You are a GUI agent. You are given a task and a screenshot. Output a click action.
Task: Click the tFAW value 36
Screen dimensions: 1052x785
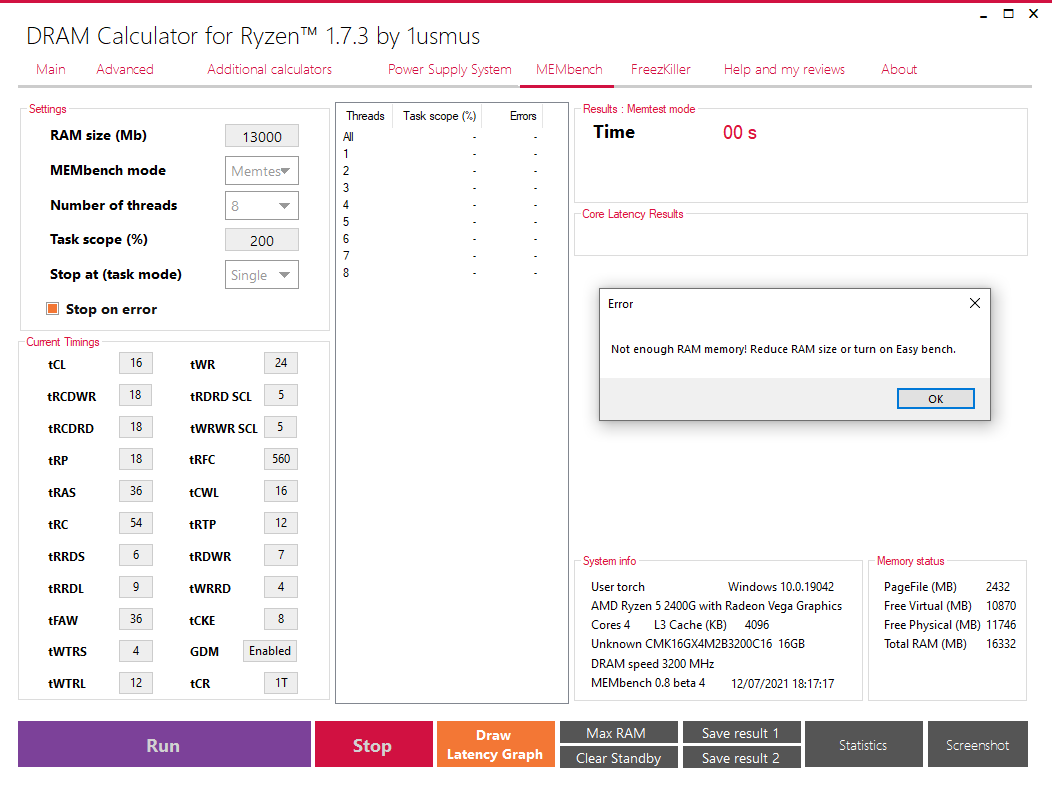coord(136,619)
